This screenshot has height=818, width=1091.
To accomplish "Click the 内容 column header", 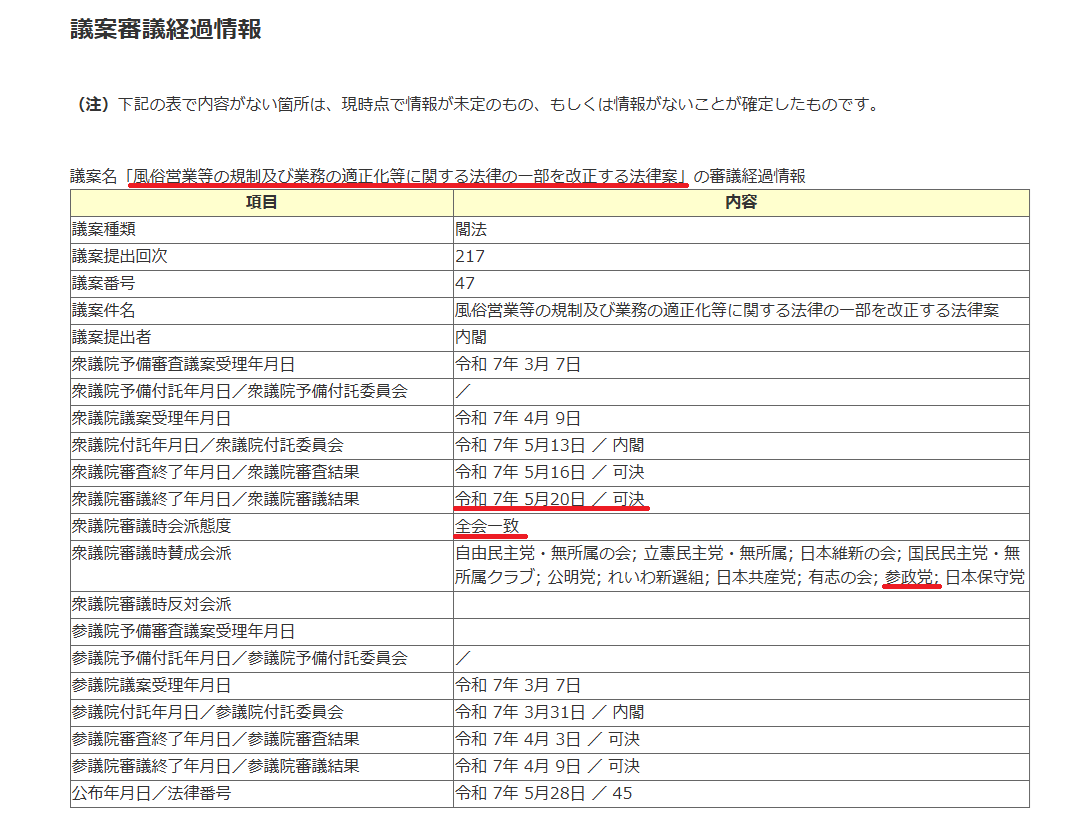I will click(741, 202).
